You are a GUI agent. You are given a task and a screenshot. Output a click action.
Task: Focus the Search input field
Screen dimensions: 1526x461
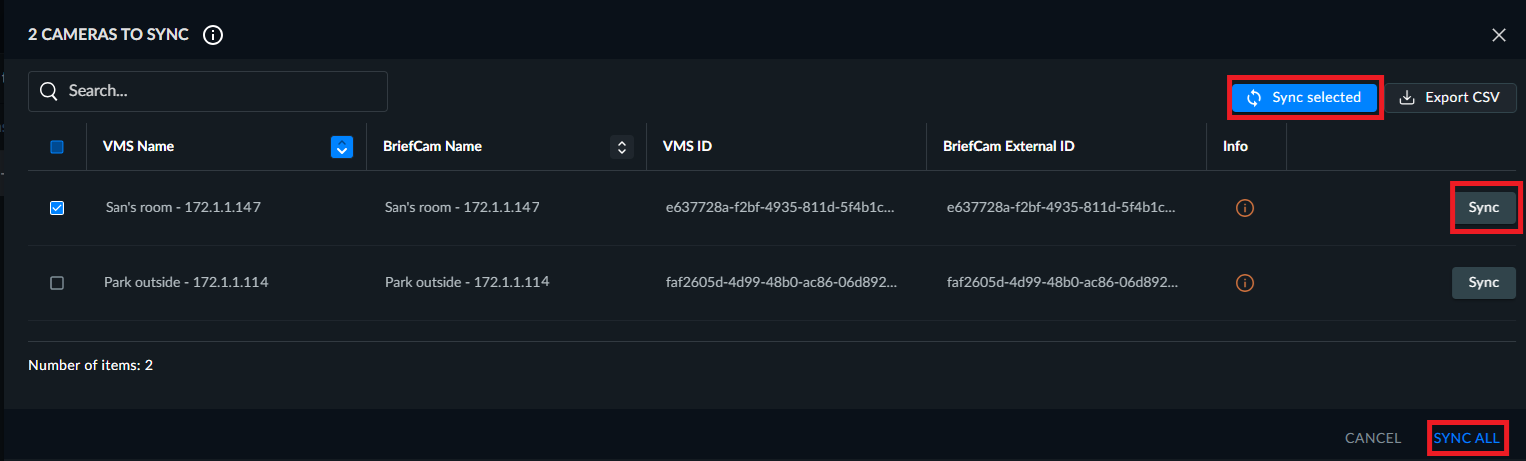[x=208, y=91]
